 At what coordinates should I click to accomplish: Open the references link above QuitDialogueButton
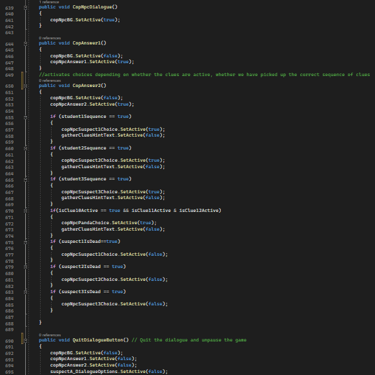tap(50, 335)
